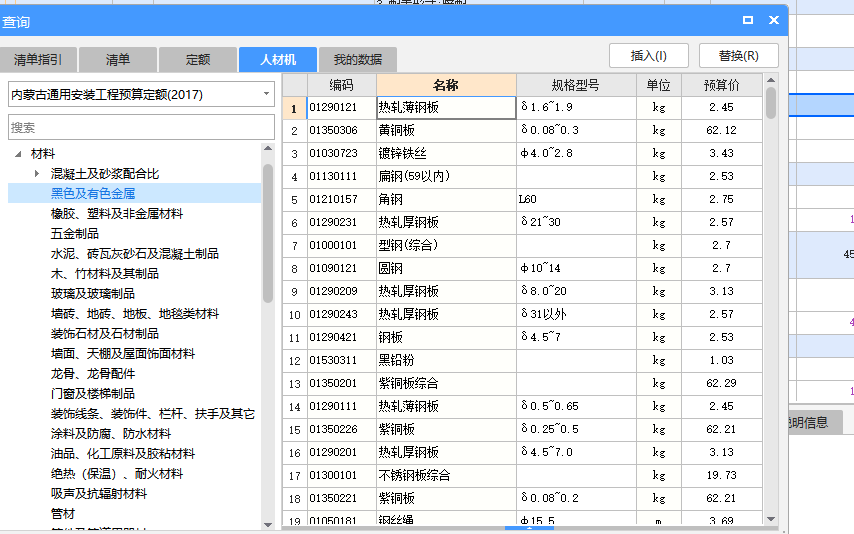Select the 人材机 tab
Image resolution: width=854 pixels, height=534 pixels.
coord(278,59)
